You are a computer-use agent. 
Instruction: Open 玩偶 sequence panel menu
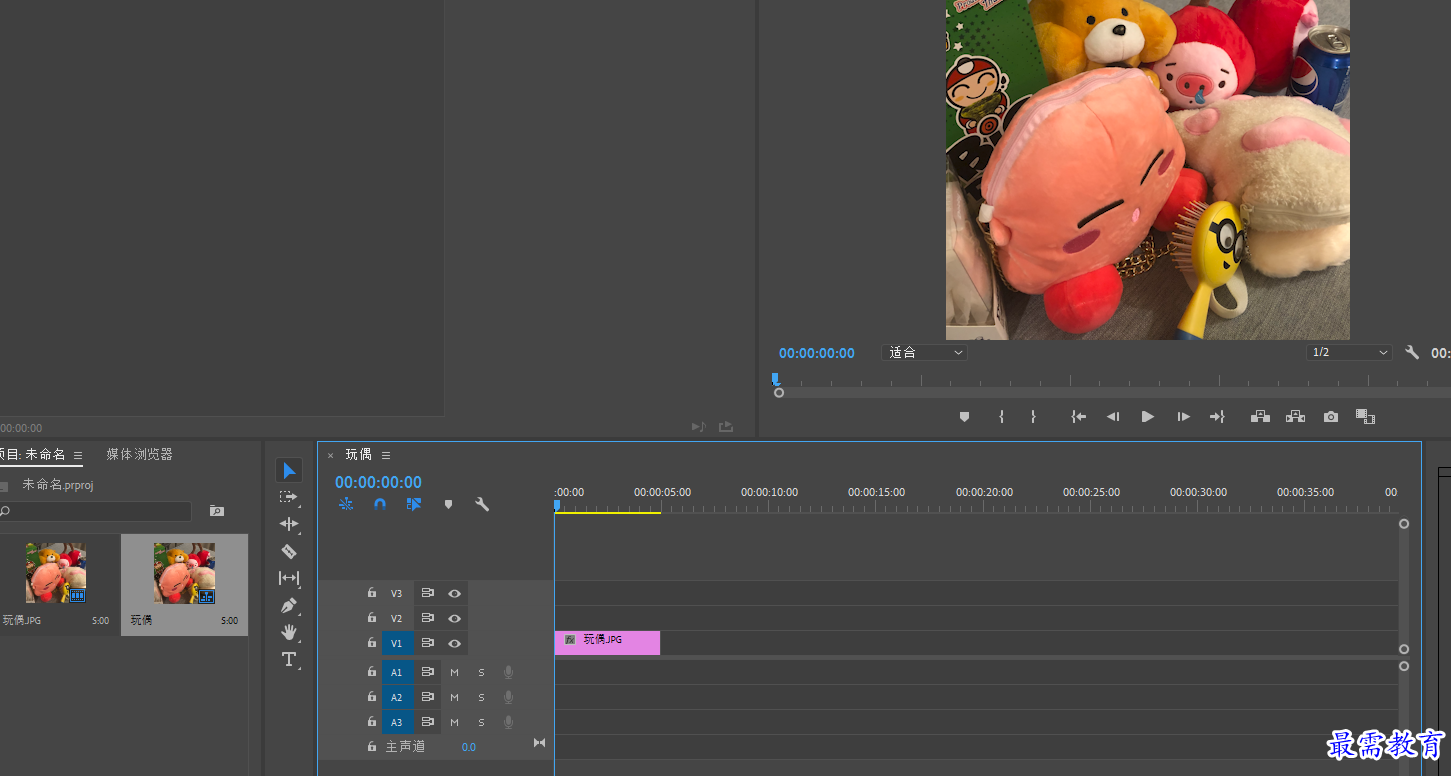pos(386,455)
